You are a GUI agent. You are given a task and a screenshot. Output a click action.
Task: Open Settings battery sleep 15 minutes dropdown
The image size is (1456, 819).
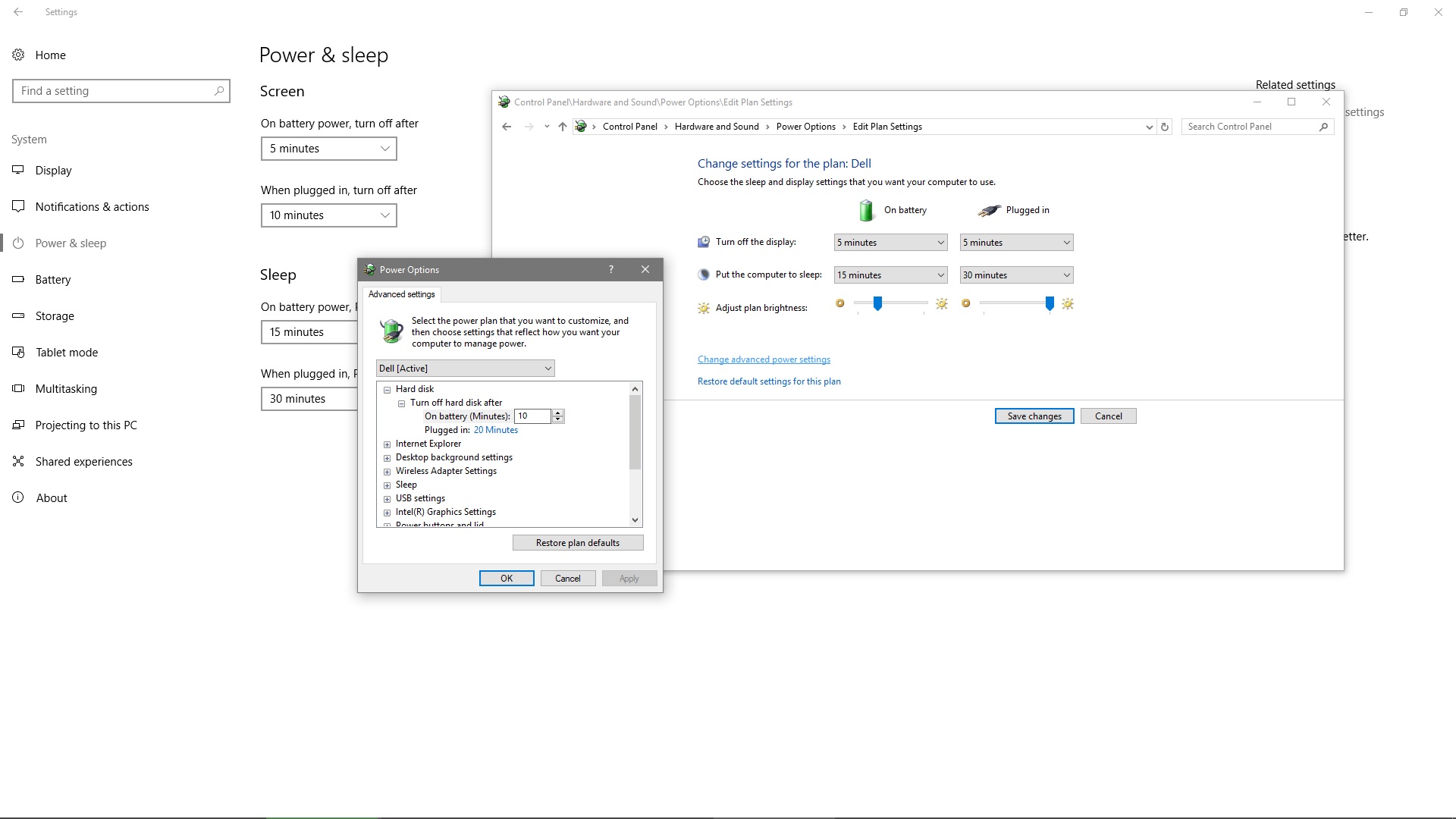[x=309, y=332]
